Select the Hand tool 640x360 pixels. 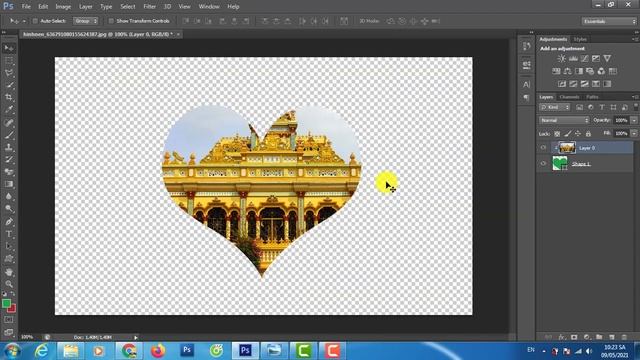9,272
